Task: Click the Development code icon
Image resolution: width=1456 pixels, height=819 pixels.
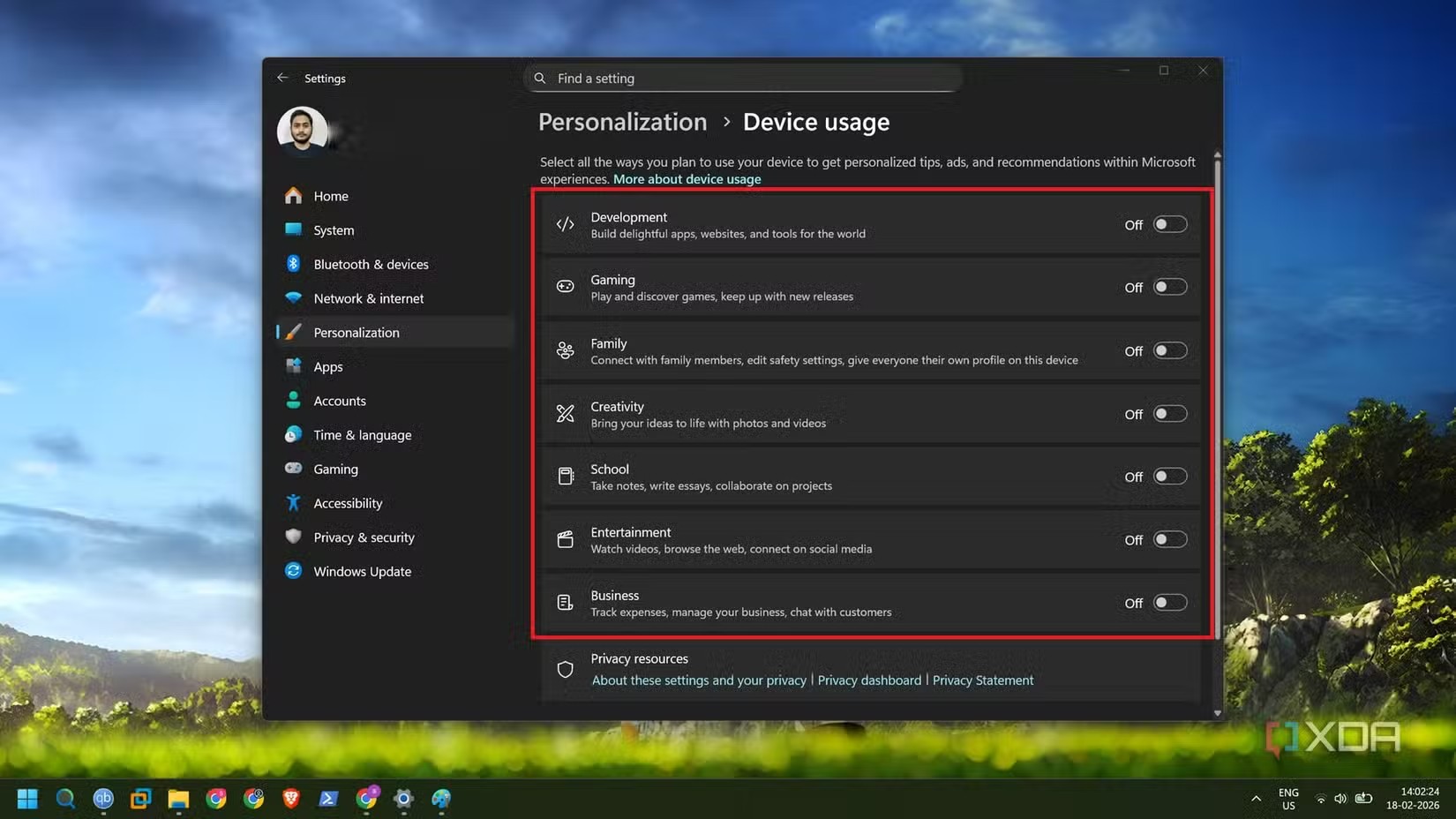Action: coord(565,225)
